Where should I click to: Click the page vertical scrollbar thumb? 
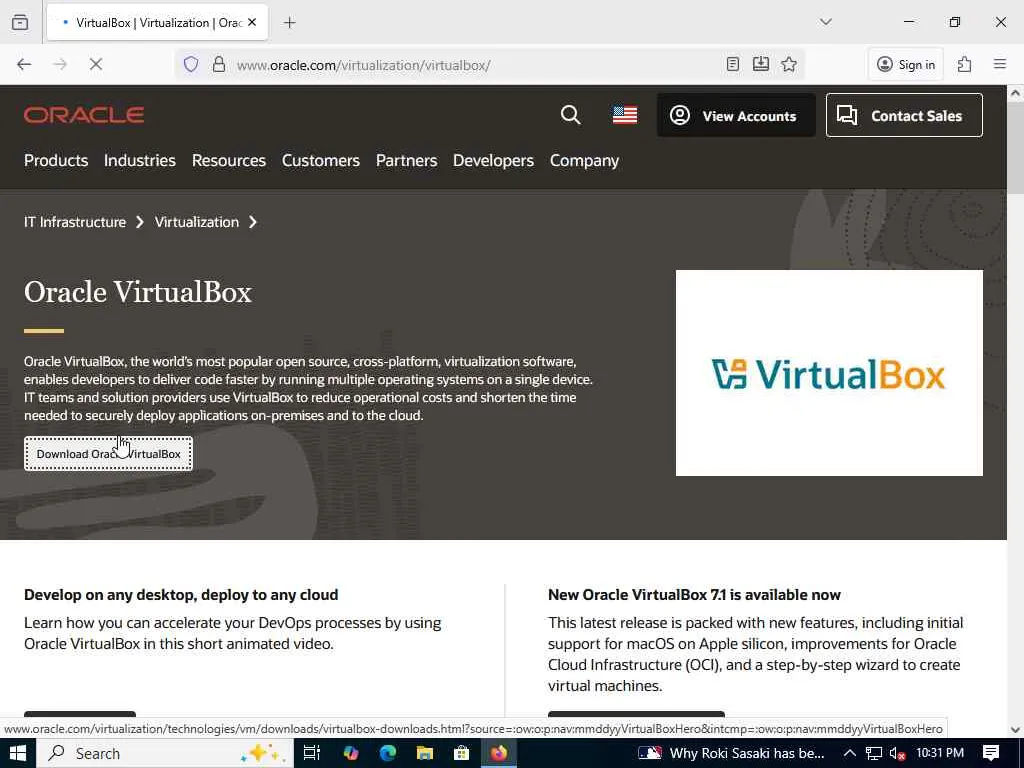pos(1015,148)
